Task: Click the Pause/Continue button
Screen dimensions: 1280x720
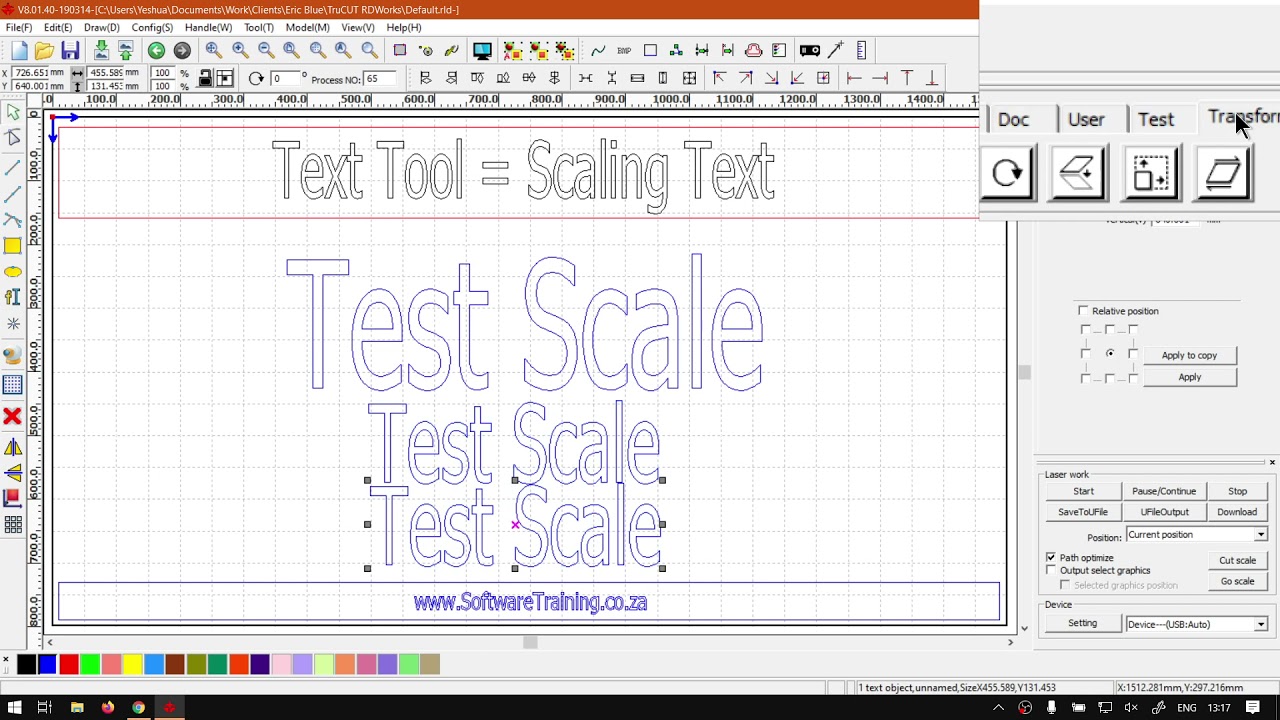Action: [1164, 491]
